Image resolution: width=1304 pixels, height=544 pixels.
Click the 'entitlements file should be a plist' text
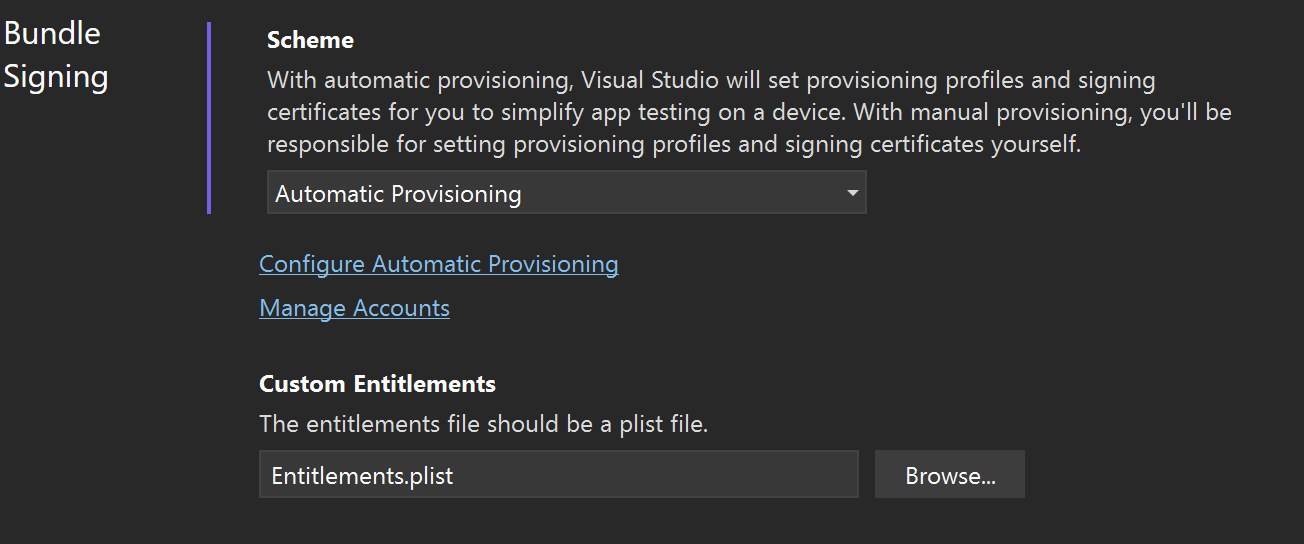pos(483,424)
